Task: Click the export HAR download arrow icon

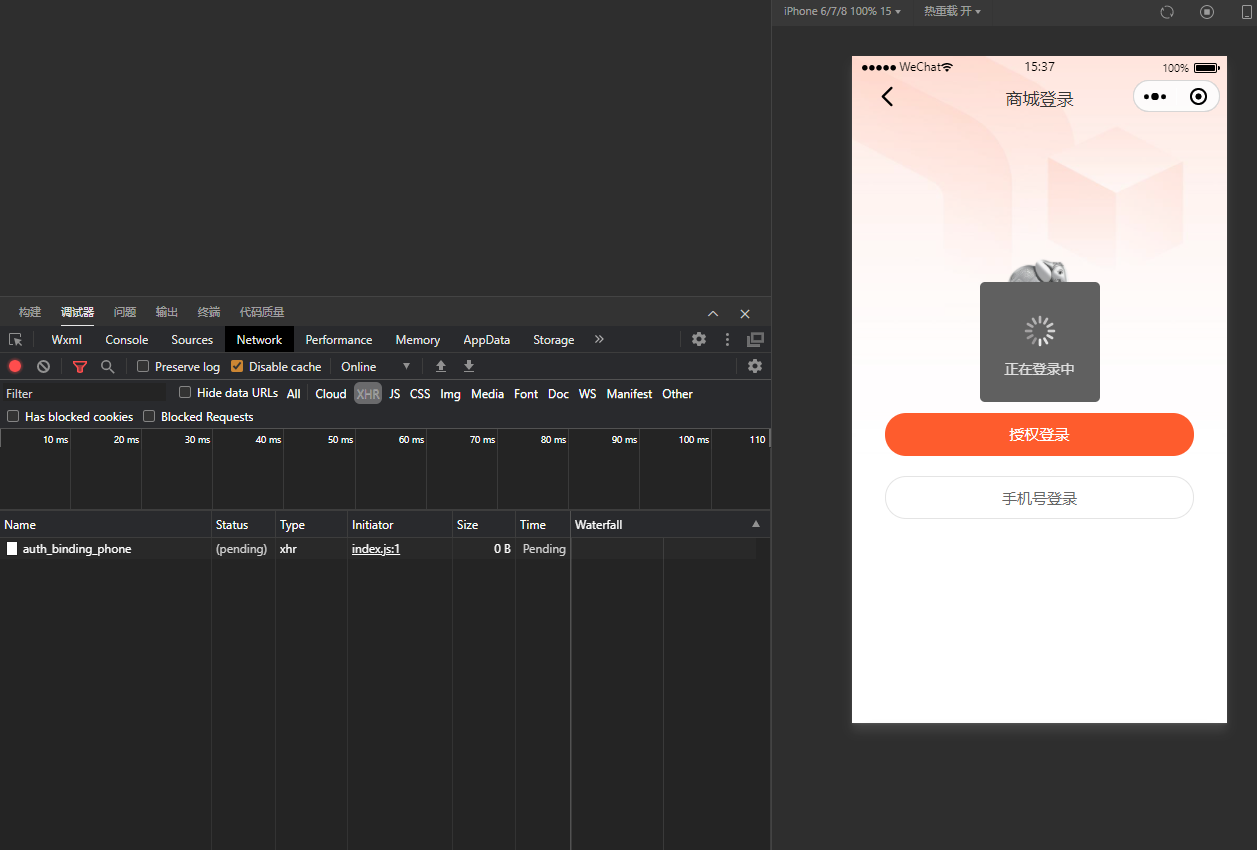Action: pyautogui.click(x=469, y=366)
